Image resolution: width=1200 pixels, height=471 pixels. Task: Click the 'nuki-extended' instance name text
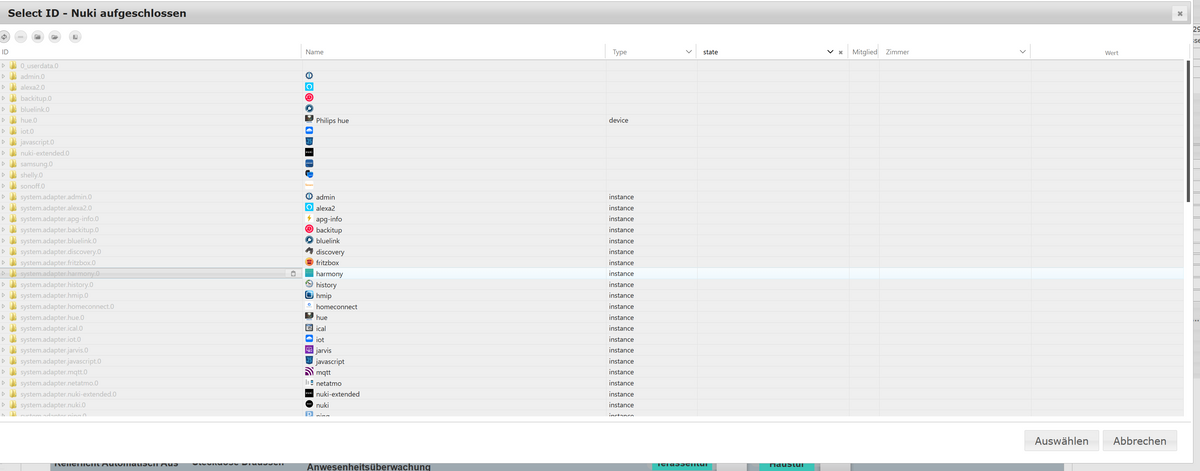tap(338, 394)
